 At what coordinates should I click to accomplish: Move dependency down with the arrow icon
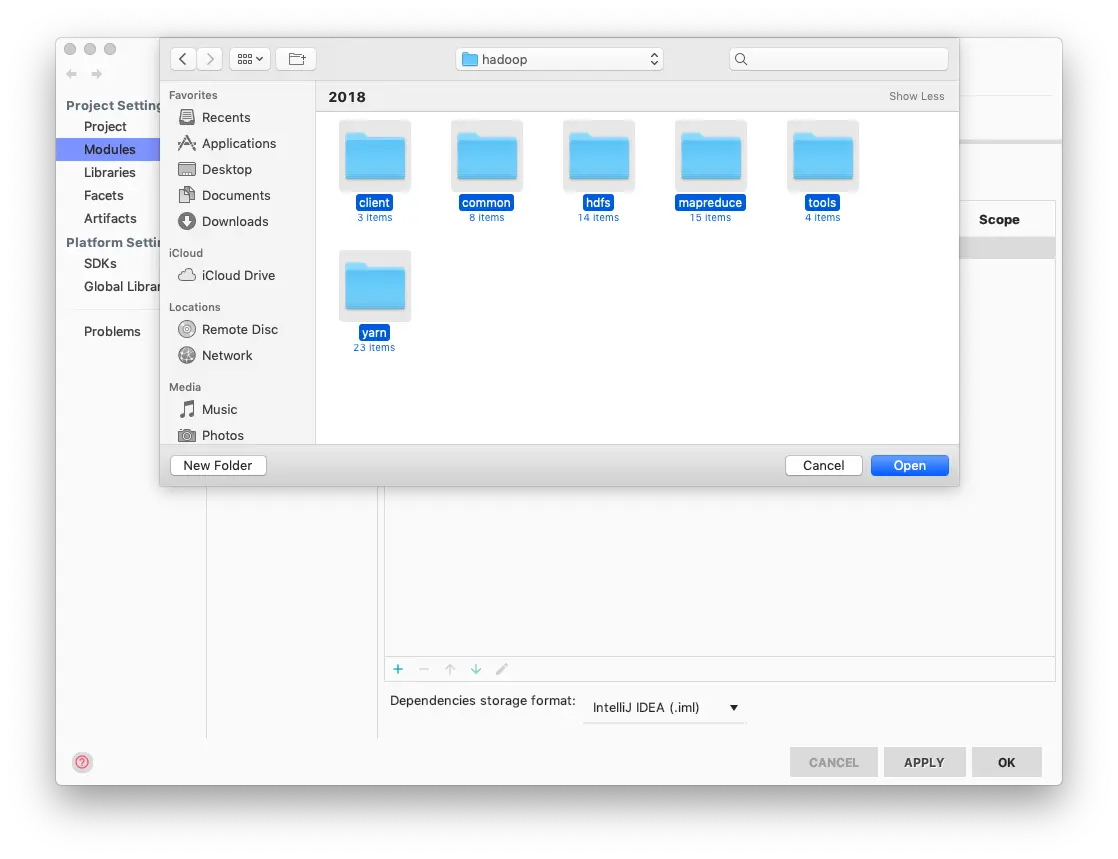coord(476,669)
